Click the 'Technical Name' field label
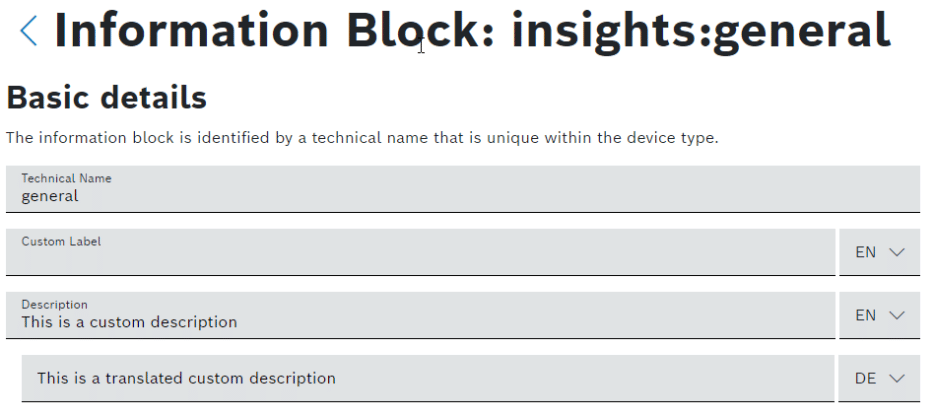Screen dimensions: 935x418 tap(66, 178)
